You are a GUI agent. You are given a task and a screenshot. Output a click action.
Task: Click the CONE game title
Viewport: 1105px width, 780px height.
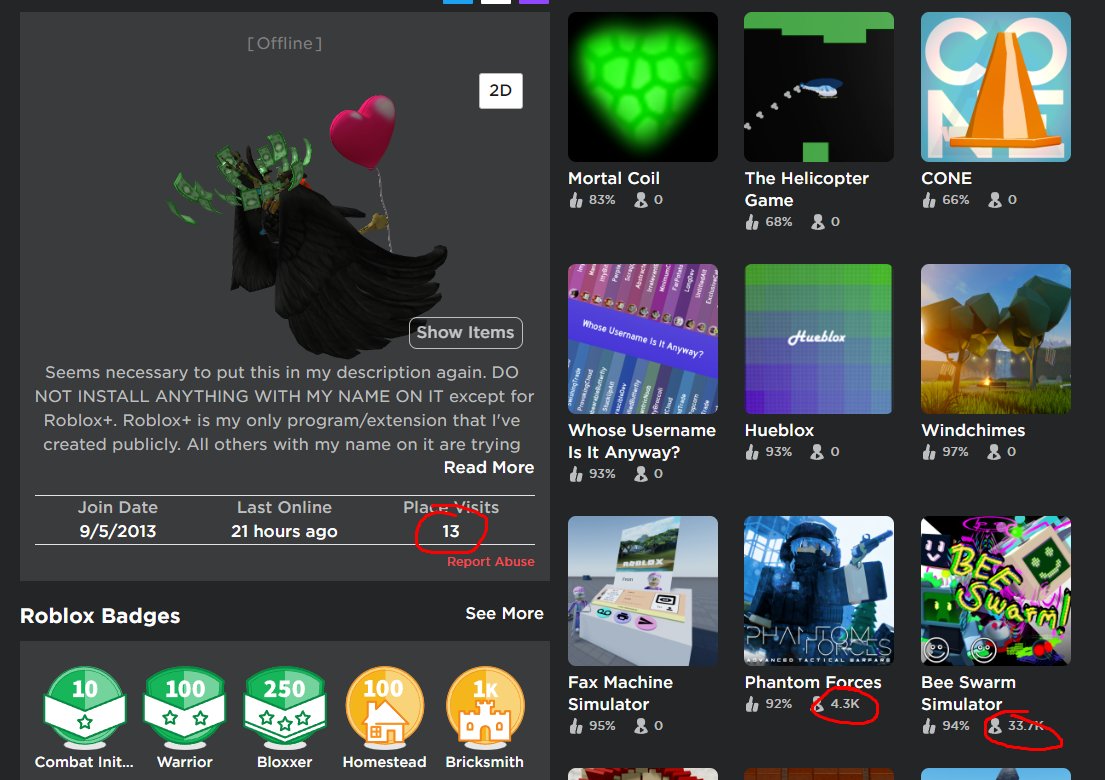coord(946,178)
